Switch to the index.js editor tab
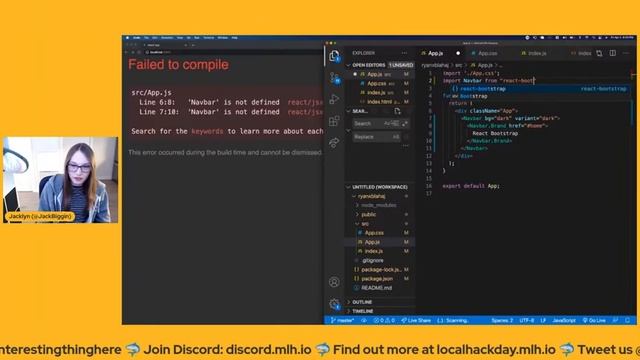The width and height of the screenshot is (640, 360). point(537,53)
